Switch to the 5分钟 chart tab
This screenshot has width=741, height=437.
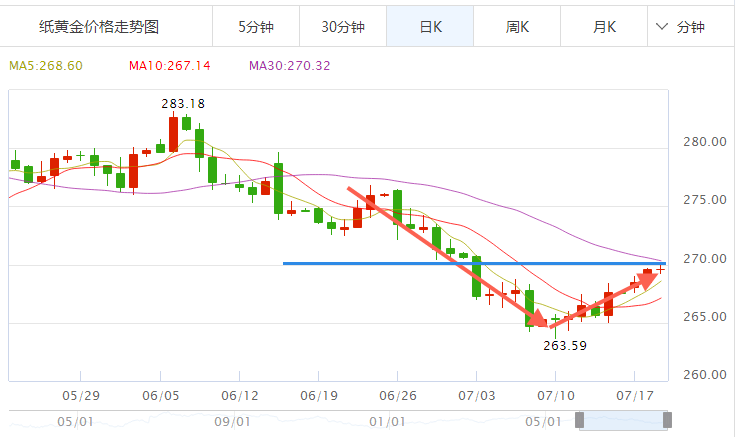(x=254, y=27)
